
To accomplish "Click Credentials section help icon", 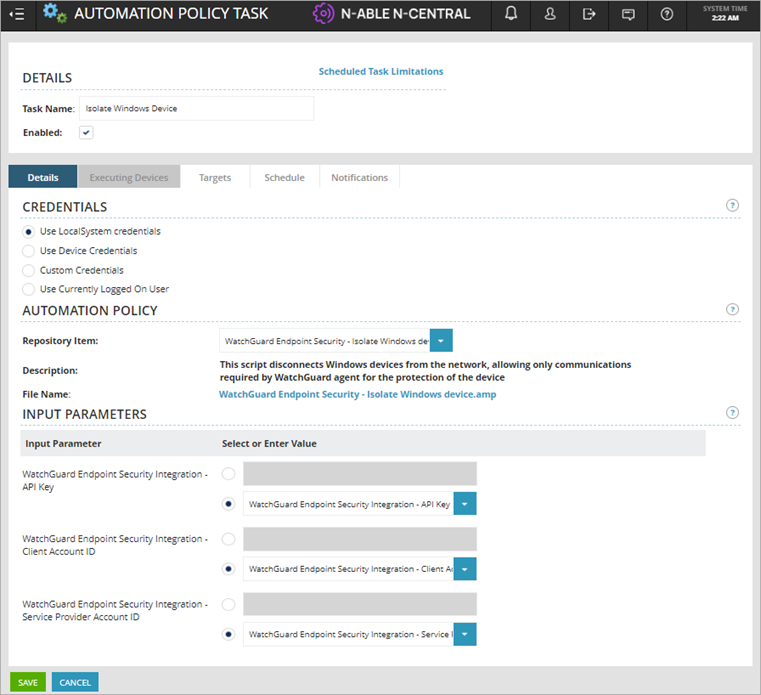I will point(732,205).
